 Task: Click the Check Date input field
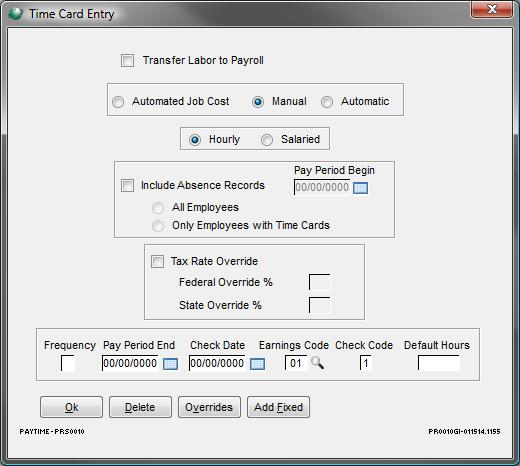[x=217, y=363]
